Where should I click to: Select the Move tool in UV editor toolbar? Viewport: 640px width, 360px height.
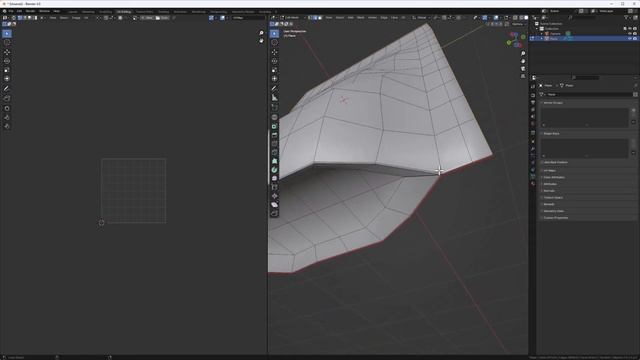click(x=7, y=52)
